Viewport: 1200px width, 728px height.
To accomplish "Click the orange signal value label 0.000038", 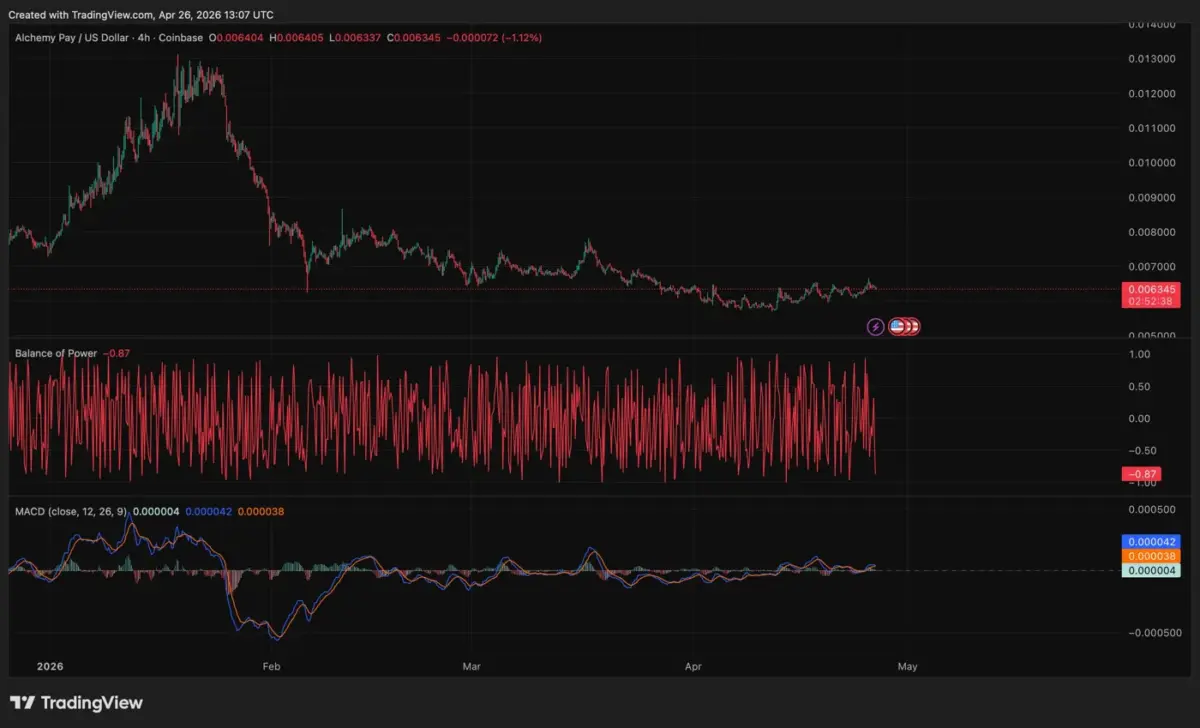I will point(1153,556).
